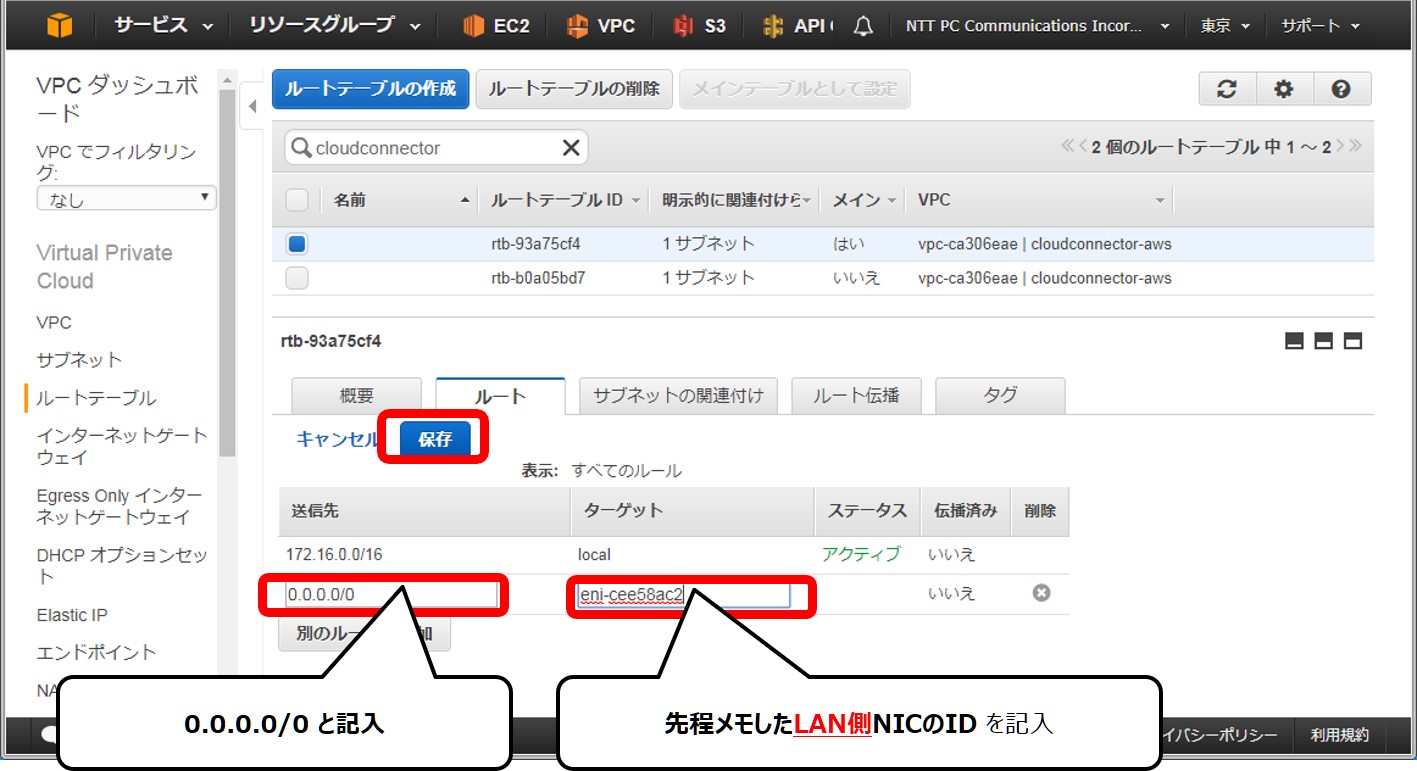Clear the cloudconnector search text
The height and width of the screenshot is (771, 1417).
point(570,148)
